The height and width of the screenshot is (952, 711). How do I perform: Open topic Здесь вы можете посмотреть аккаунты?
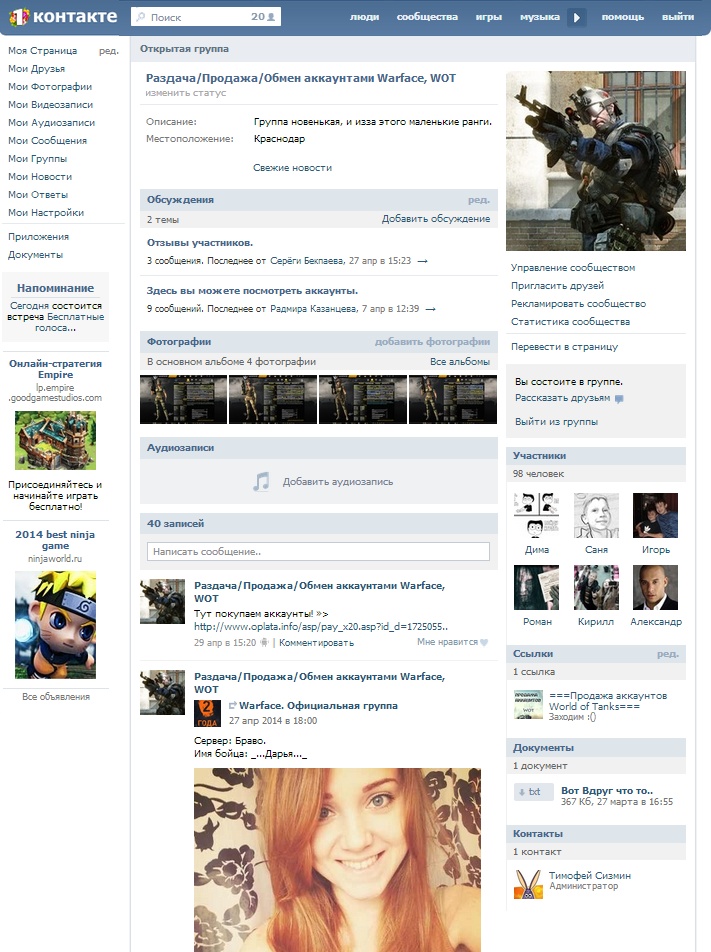(253, 291)
